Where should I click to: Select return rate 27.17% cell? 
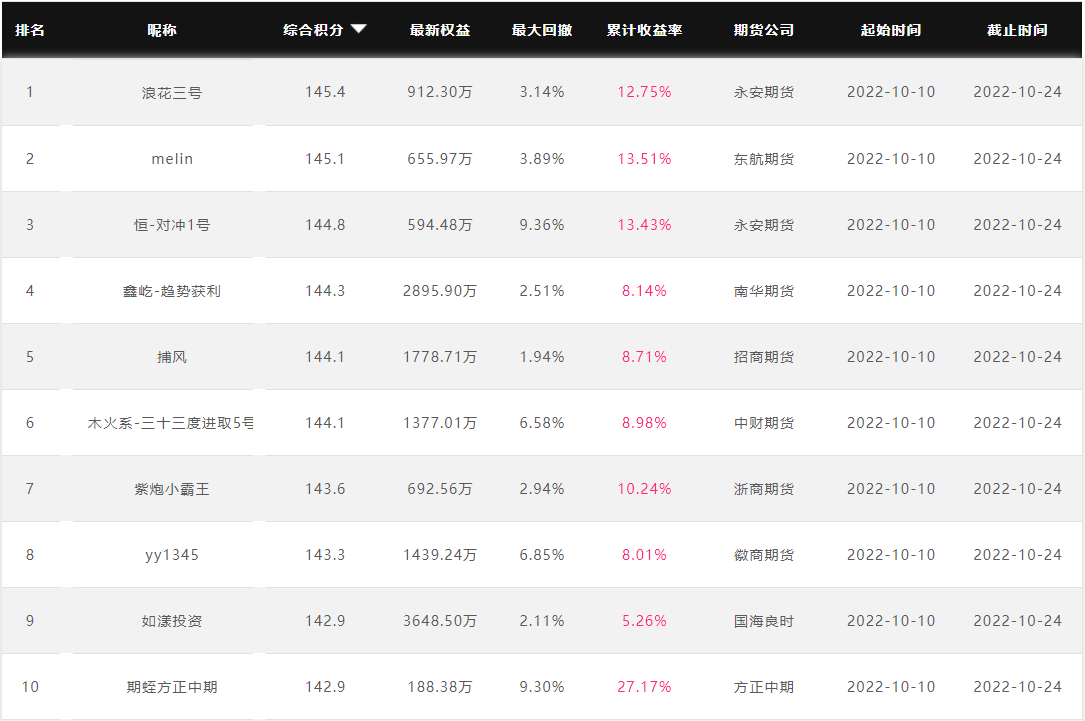(x=644, y=687)
